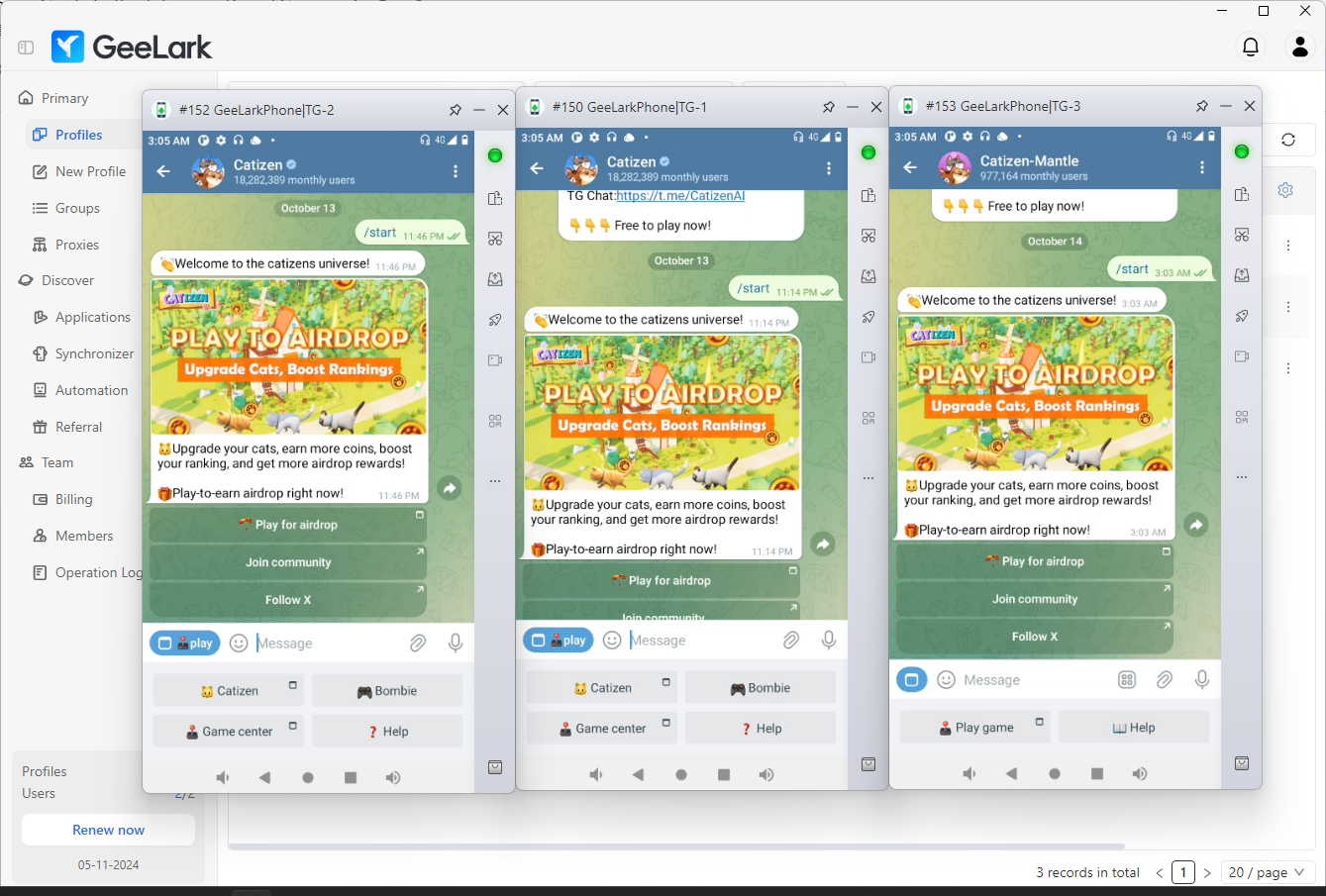The width and height of the screenshot is (1326, 896).
Task: Expand the Discover section in sidebar
Action: click(x=67, y=280)
